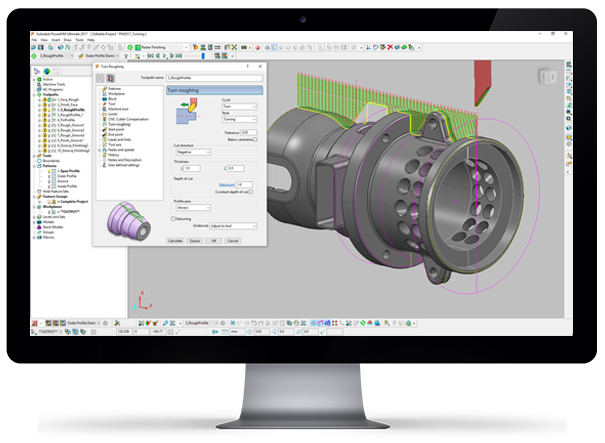
Task: Toggle light bulb for Inside Profile pattern
Action: (x=49, y=186)
